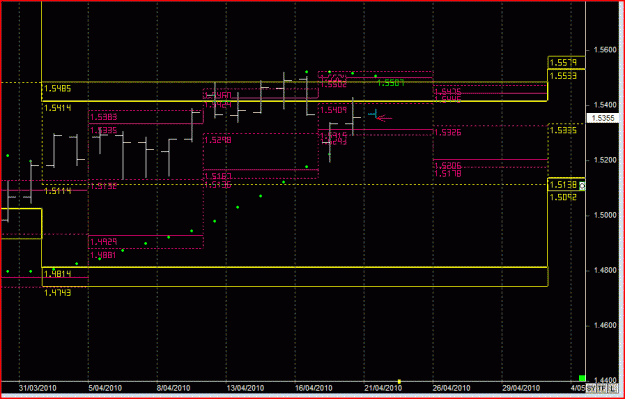
Task: Click the 1.5400 price axis value
Action: click(x=604, y=105)
